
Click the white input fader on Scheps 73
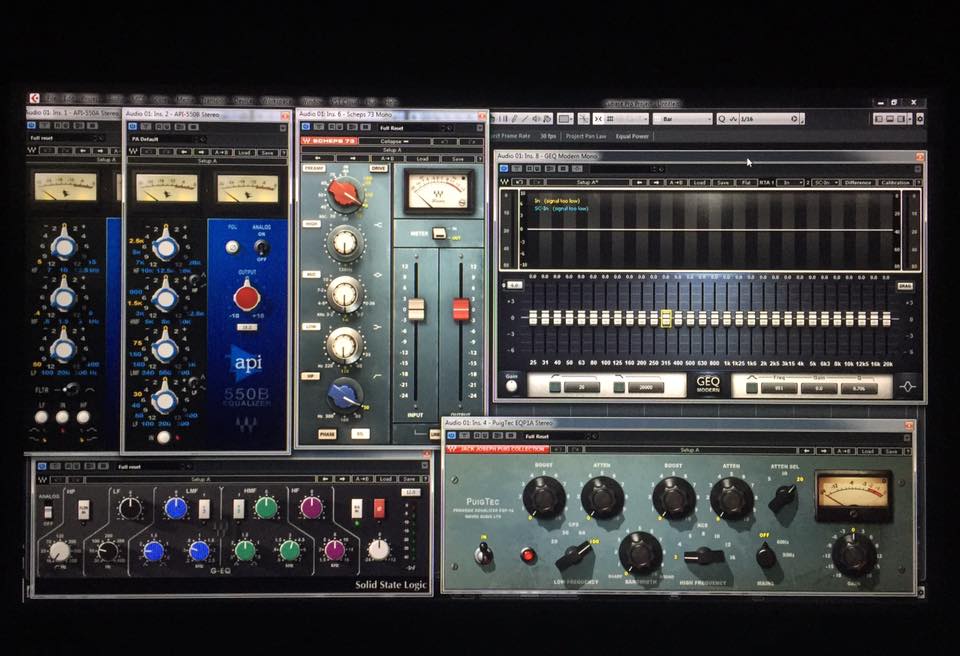coord(416,309)
